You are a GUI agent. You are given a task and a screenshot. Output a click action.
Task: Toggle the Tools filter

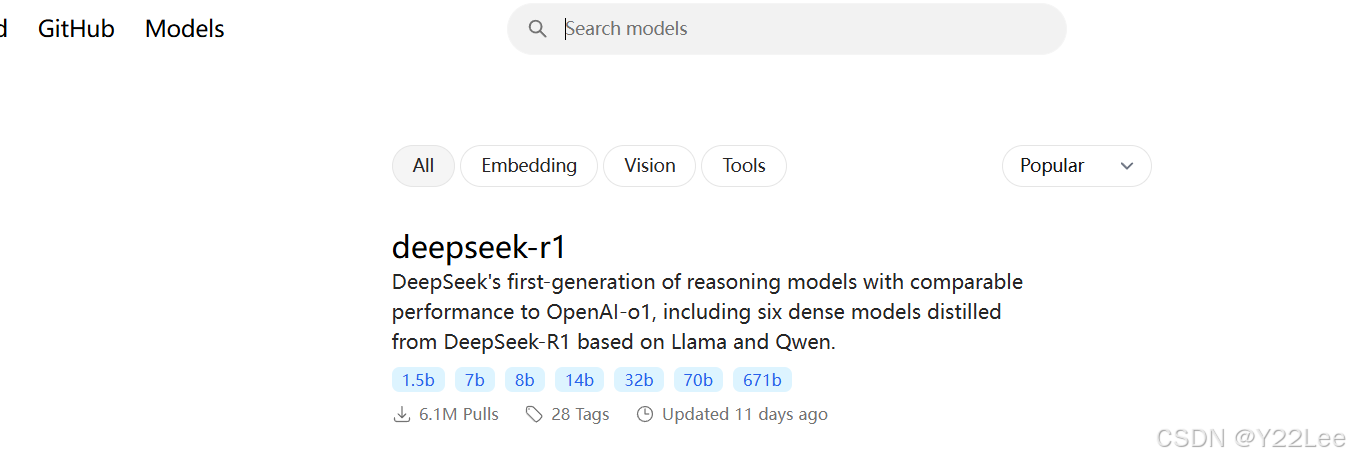click(744, 166)
